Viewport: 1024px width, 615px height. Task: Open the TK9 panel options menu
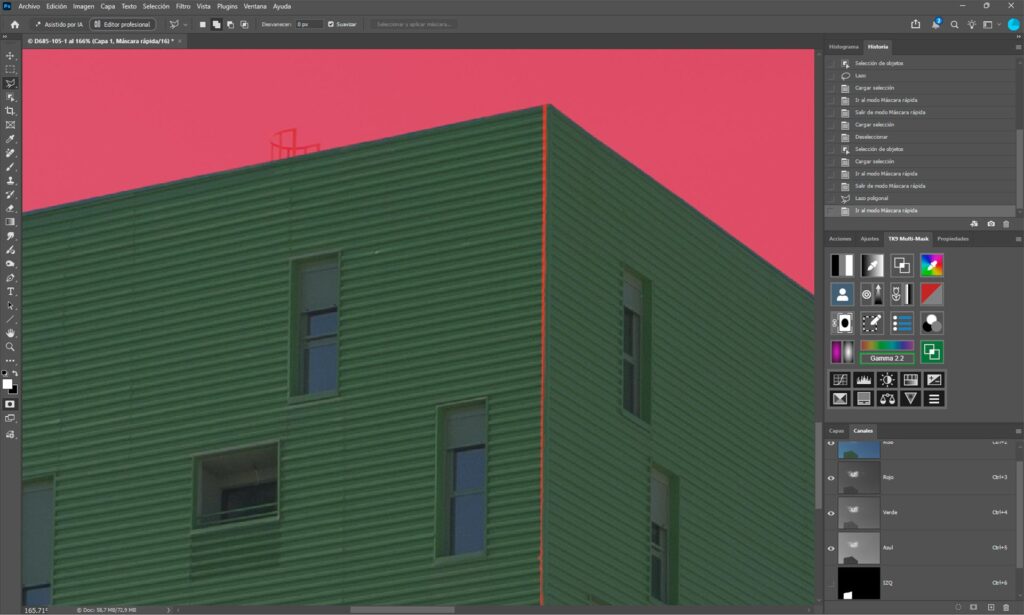pos(1017,239)
